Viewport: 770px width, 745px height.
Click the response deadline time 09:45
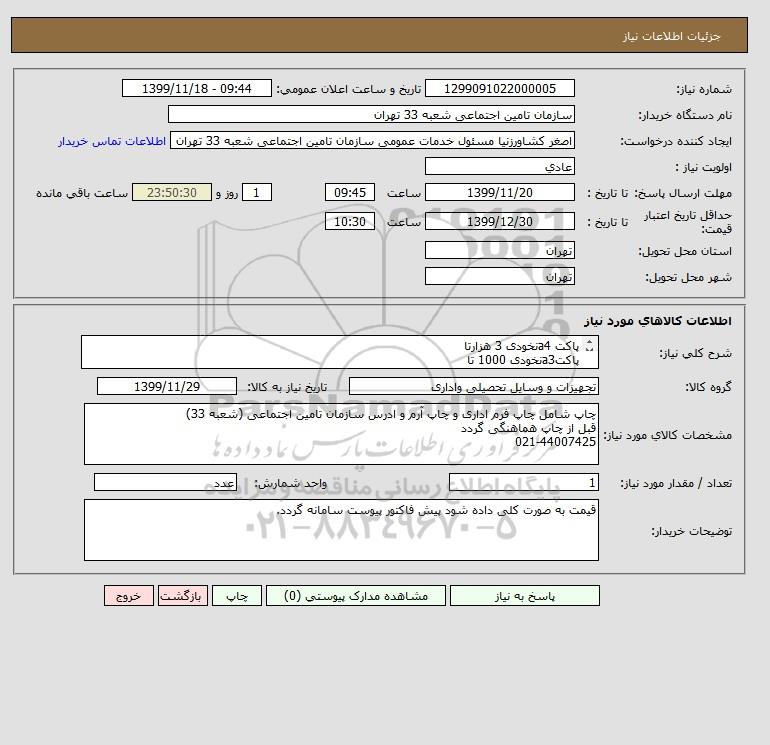(x=350, y=193)
